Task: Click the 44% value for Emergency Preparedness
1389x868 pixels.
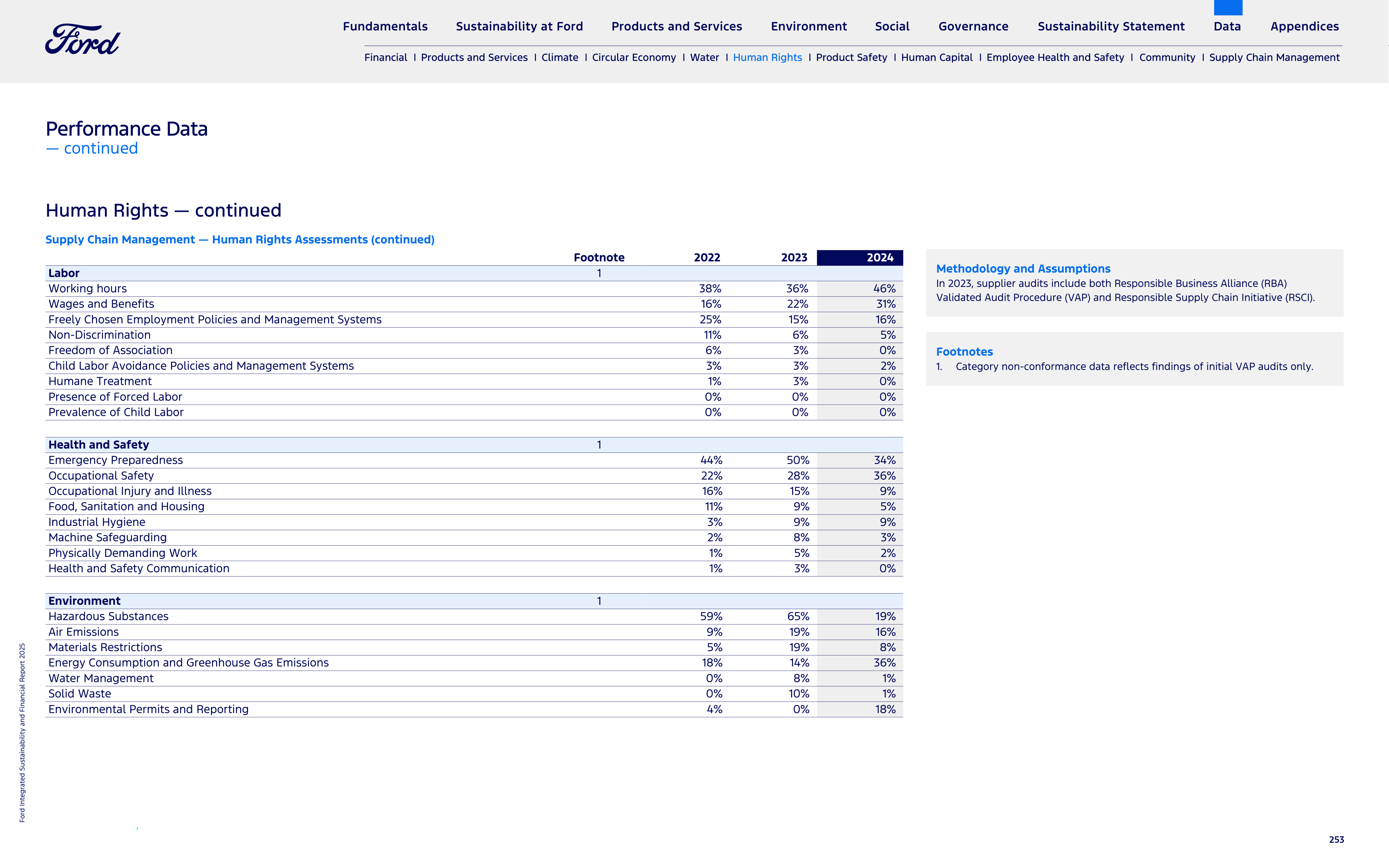Action: click(711, 460)
